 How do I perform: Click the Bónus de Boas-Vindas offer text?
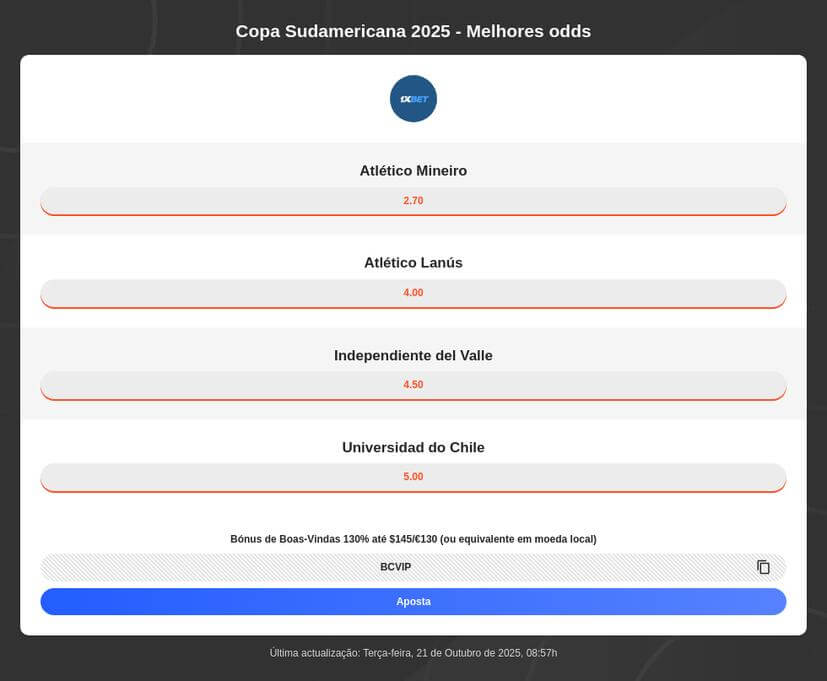coord(413,539)
